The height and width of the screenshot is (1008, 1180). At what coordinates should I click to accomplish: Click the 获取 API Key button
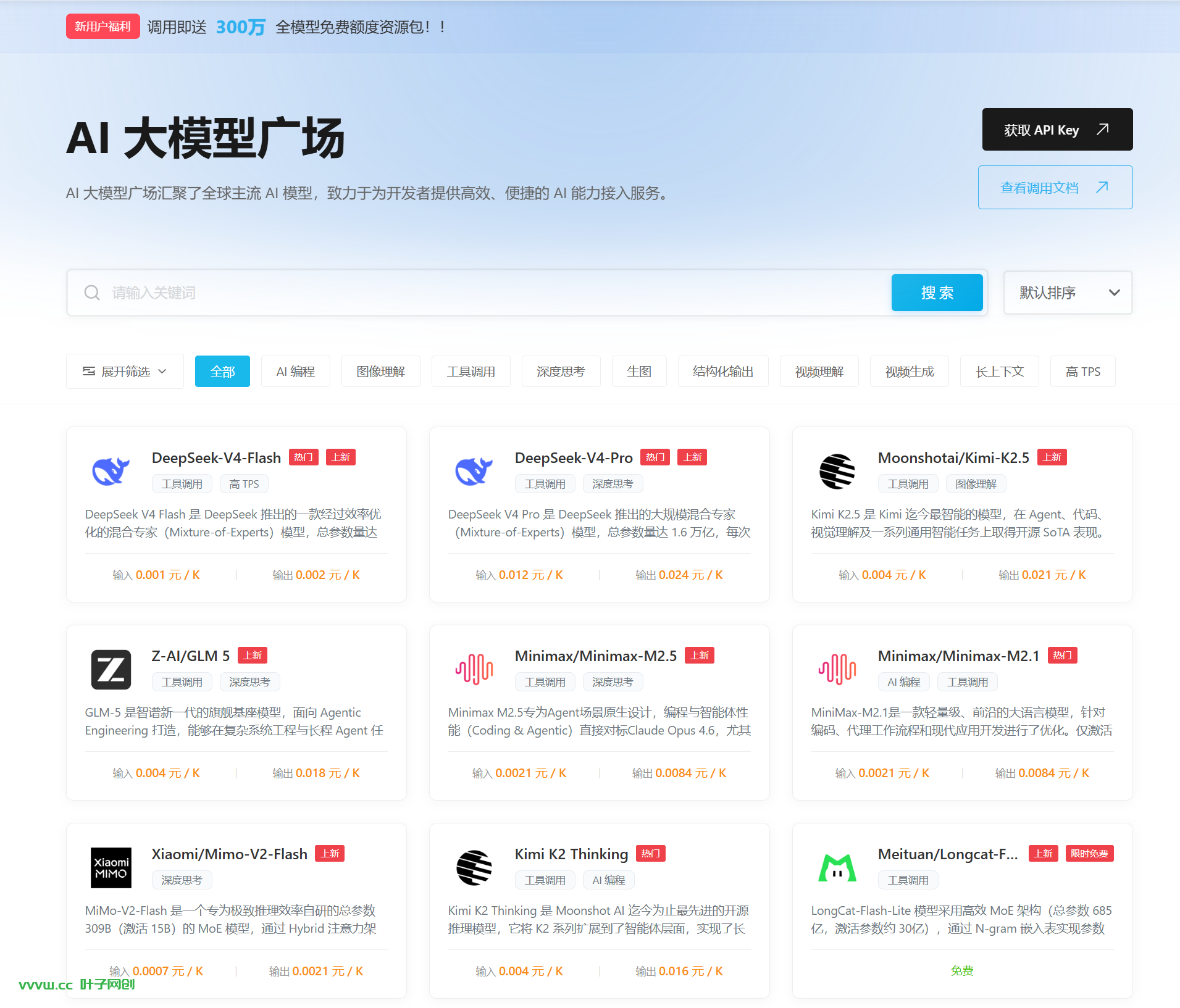pyautogui.click(x=1057, y=129)
